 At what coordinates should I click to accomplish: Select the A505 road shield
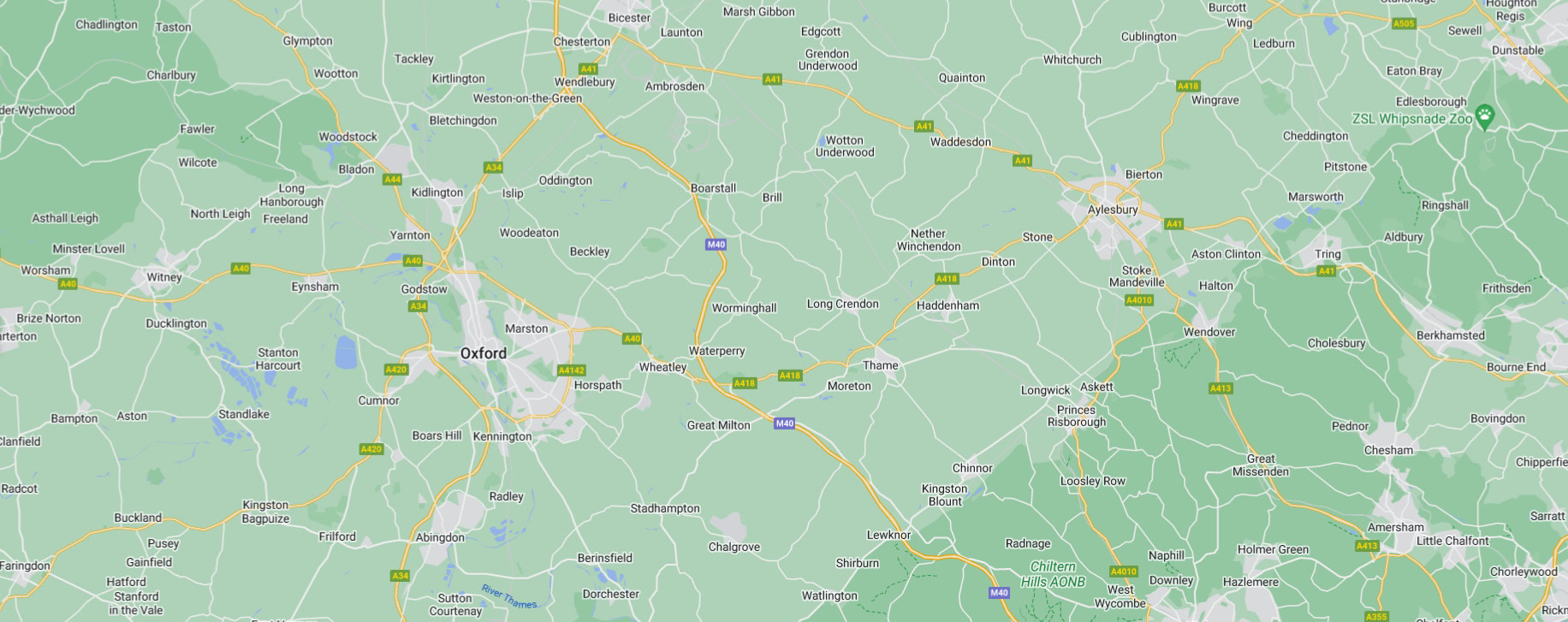1404,23
